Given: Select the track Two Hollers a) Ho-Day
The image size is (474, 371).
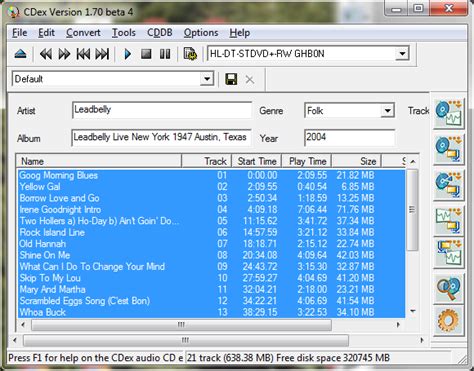Looking at the screenshot, I should [x=211, y=221].
